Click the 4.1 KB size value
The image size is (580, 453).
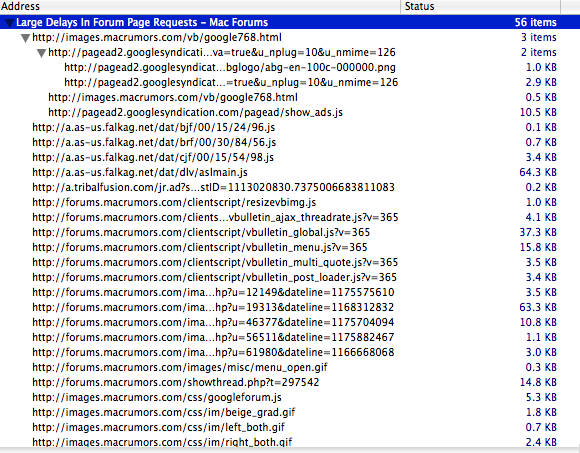[x=541, y=217]
